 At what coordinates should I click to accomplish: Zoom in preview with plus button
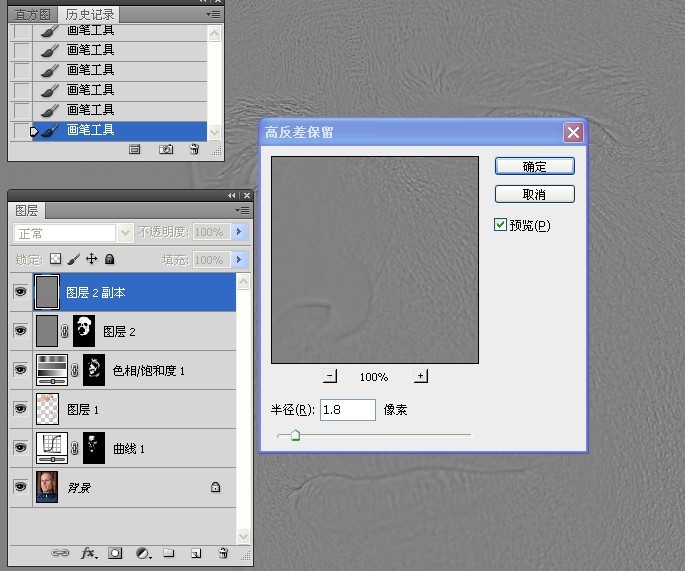421,376
